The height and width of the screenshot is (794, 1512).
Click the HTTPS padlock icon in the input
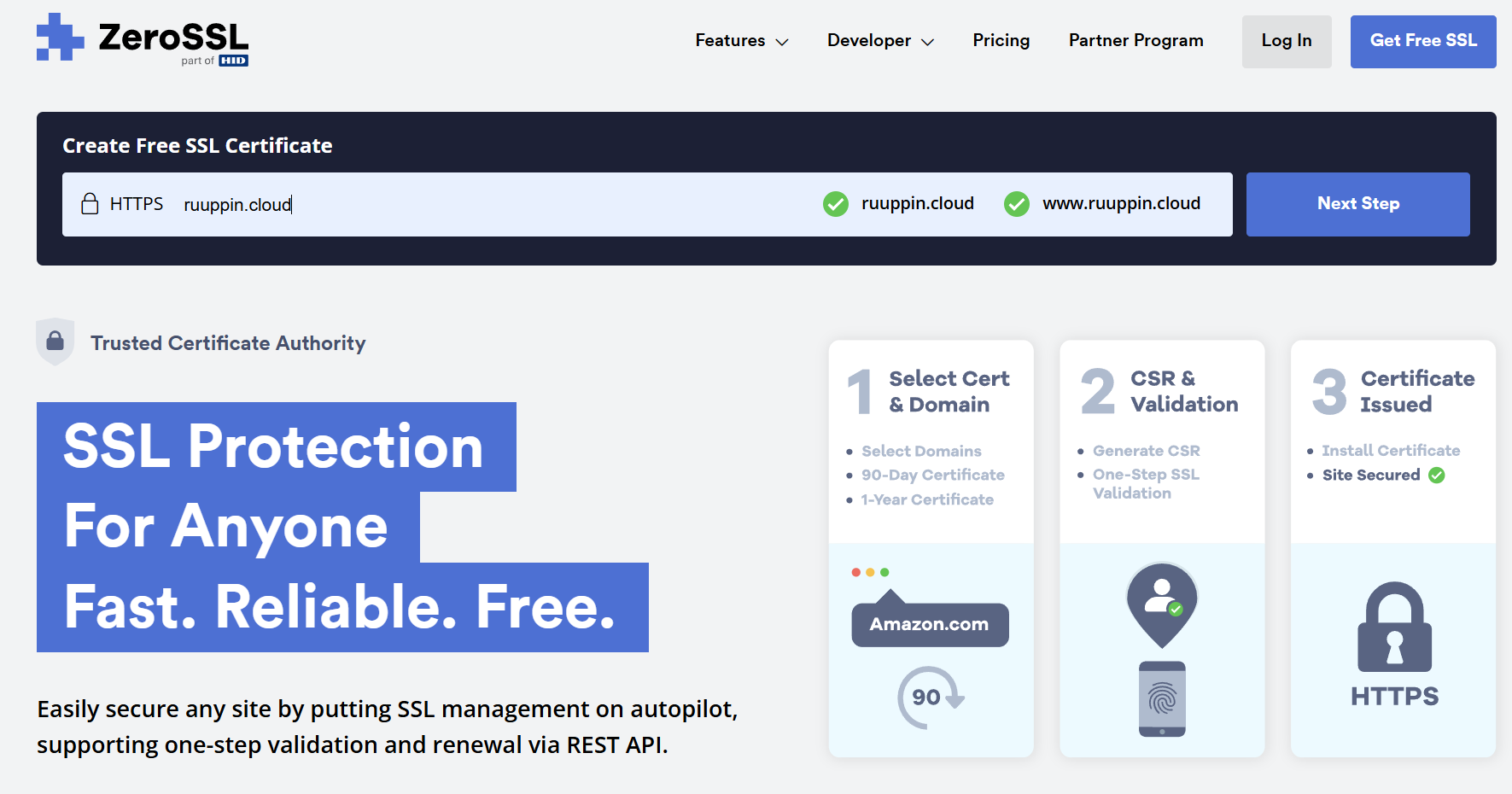coord(90,203)
